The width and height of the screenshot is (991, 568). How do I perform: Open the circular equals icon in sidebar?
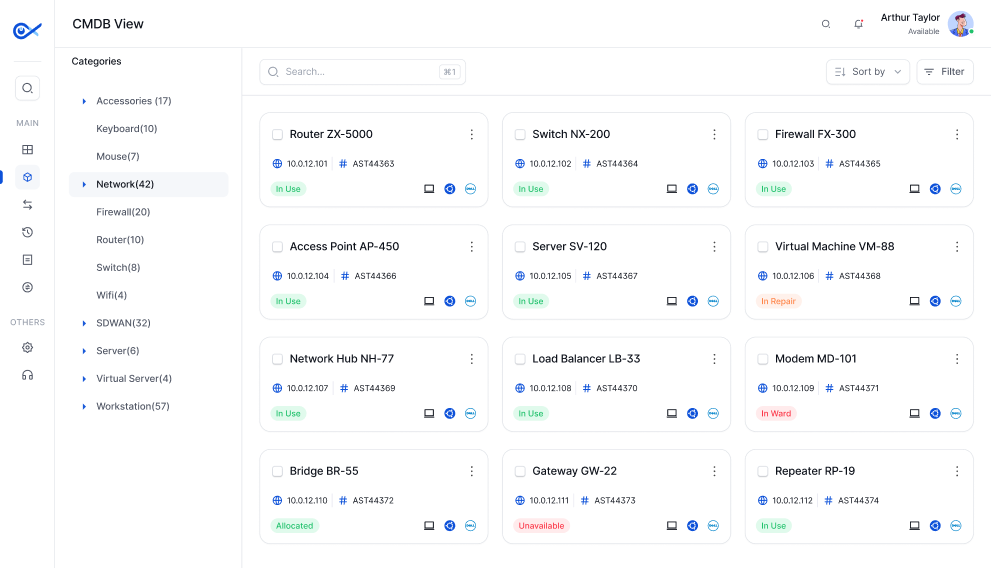(27, 287)
